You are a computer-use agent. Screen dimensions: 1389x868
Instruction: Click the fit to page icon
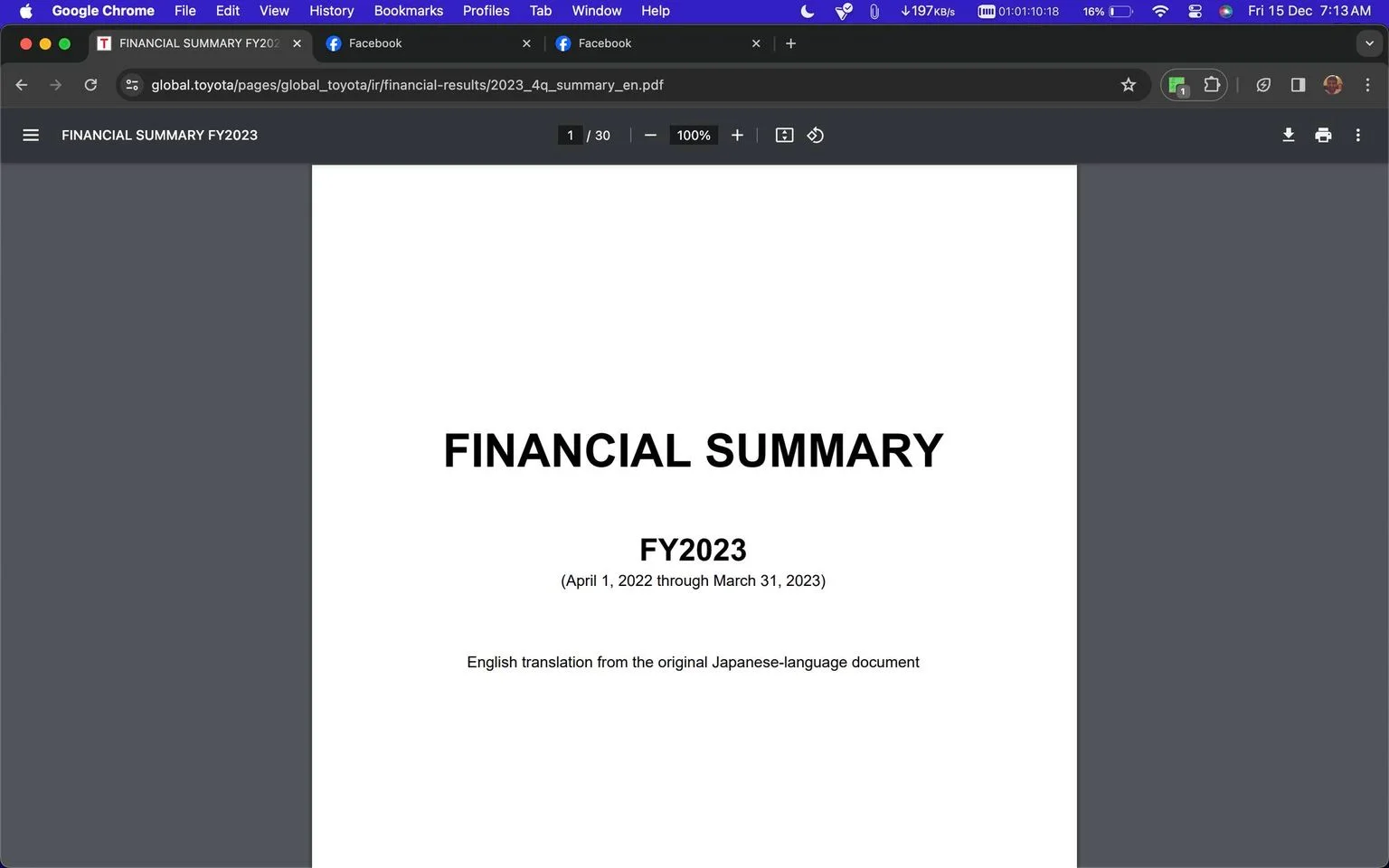pos(784,135)
